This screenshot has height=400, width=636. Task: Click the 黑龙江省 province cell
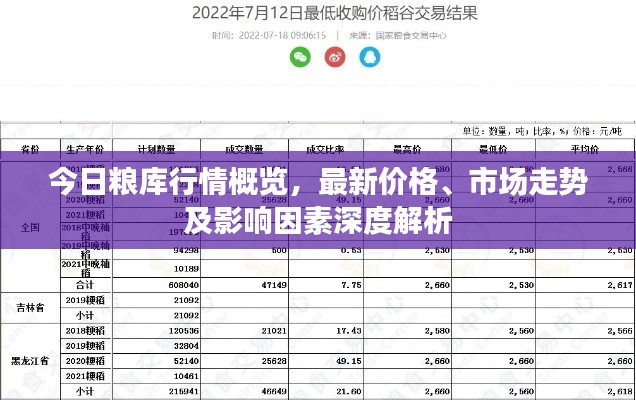coord(29,358)
